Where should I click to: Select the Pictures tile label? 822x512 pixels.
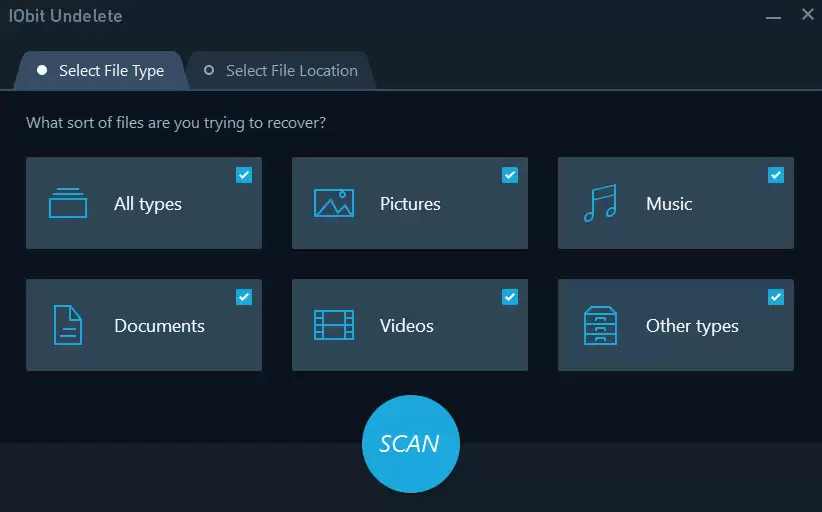pyautogui.click(x=410, y=204)
